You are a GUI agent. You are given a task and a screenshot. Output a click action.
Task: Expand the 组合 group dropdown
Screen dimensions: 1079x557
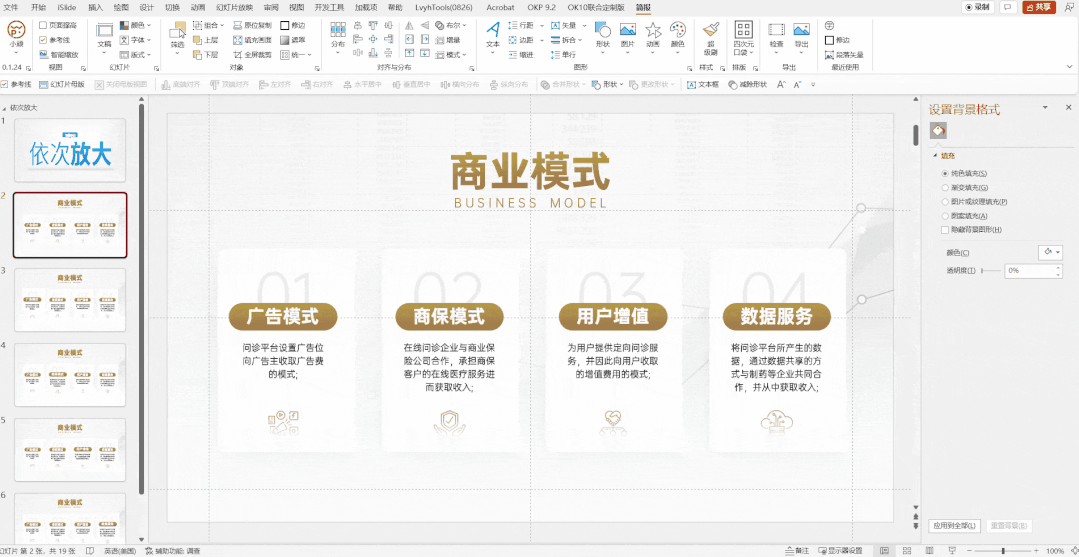pos(209,25)
